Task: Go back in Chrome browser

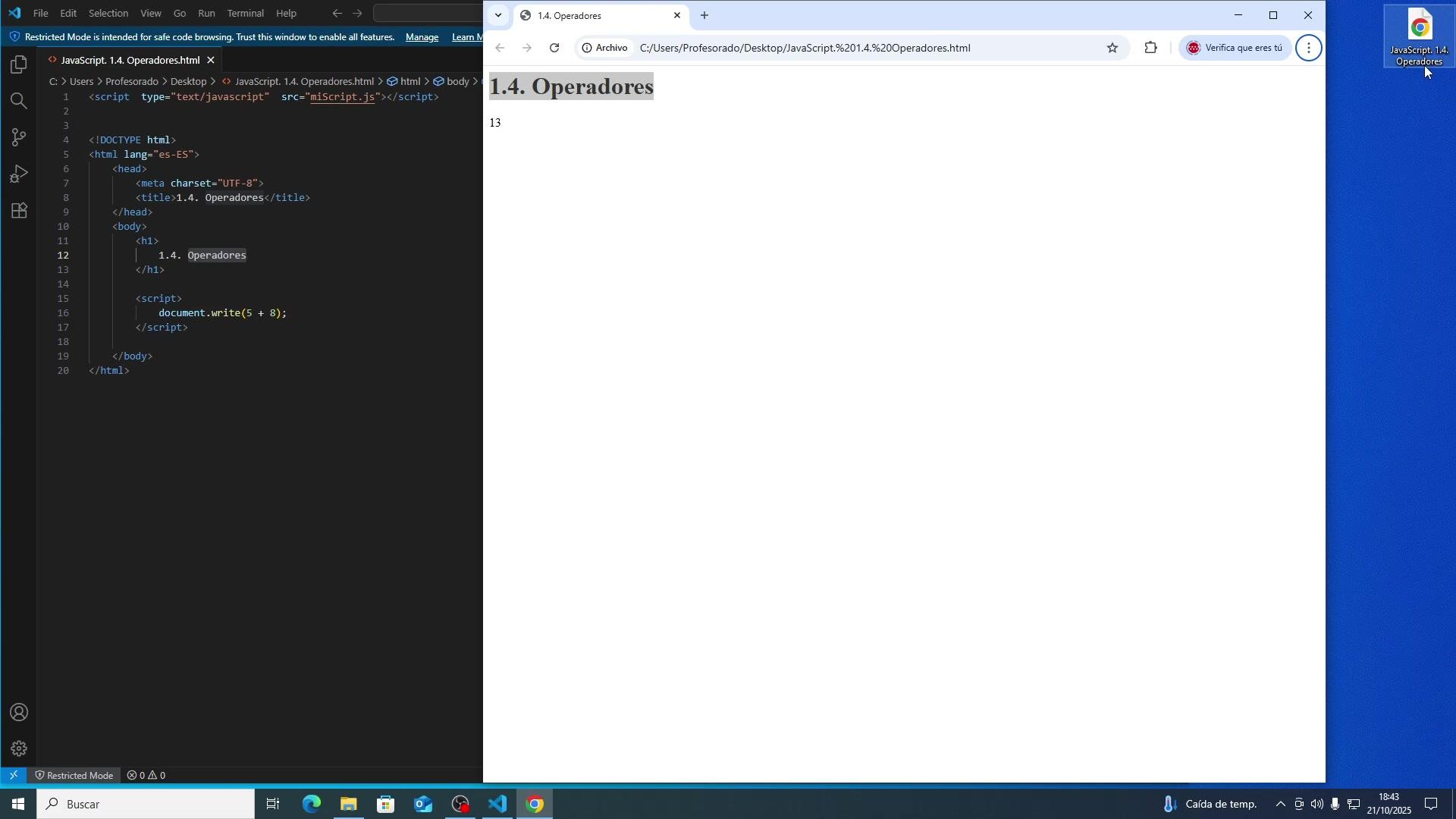Action: tap(500, 48)
